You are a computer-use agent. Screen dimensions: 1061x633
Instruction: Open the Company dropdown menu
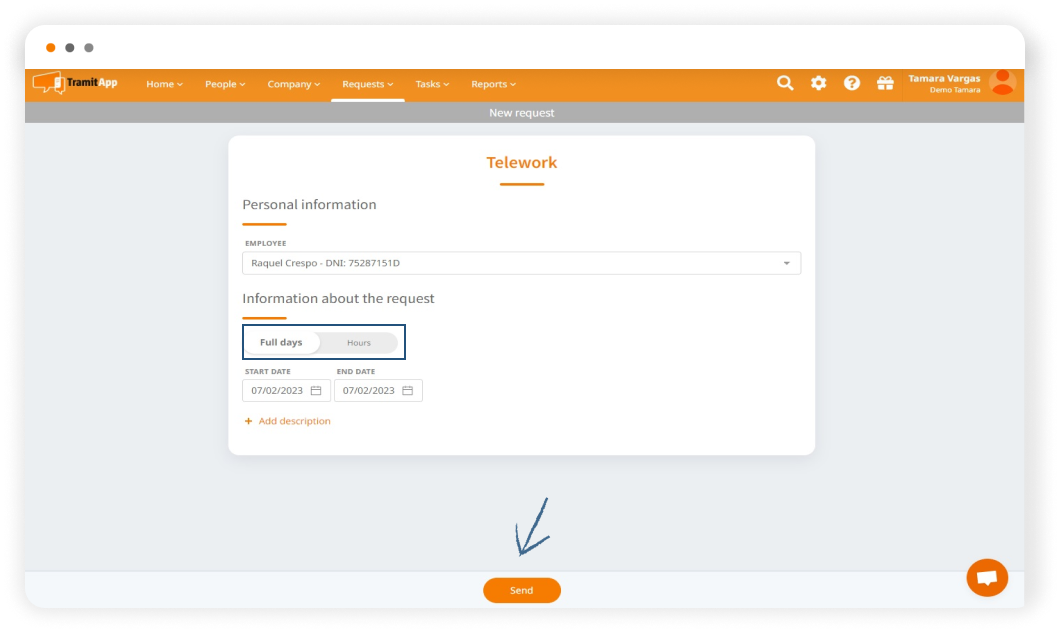pos(293,84)
